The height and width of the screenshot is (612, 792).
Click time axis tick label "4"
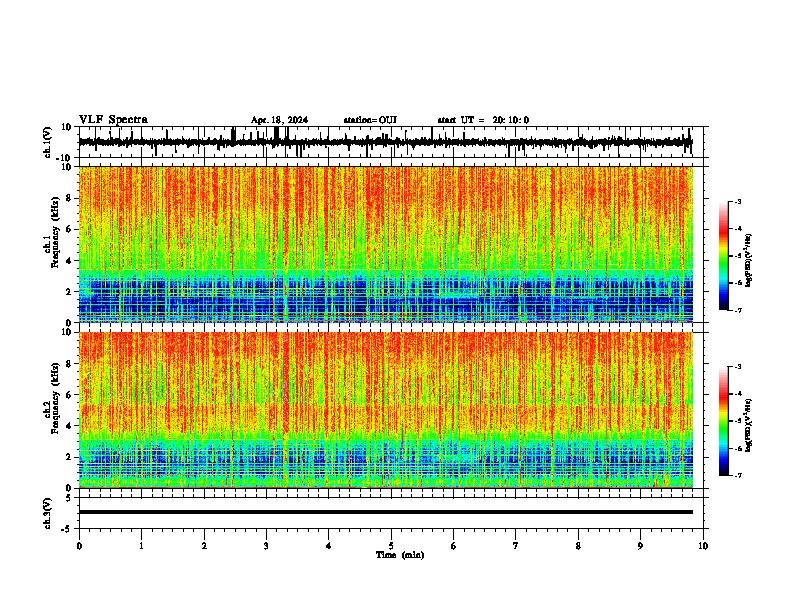point(329,546)
